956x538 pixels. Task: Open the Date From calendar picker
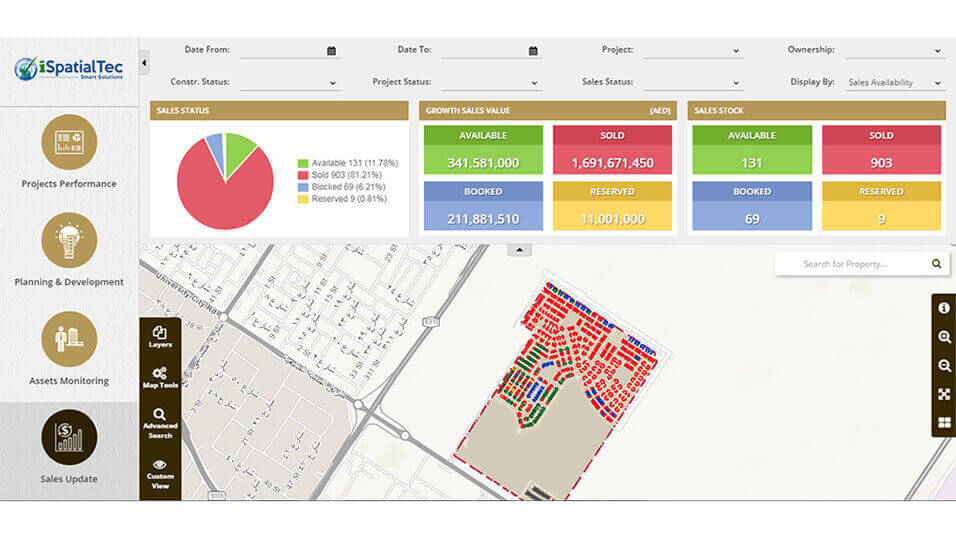[331, 50]
